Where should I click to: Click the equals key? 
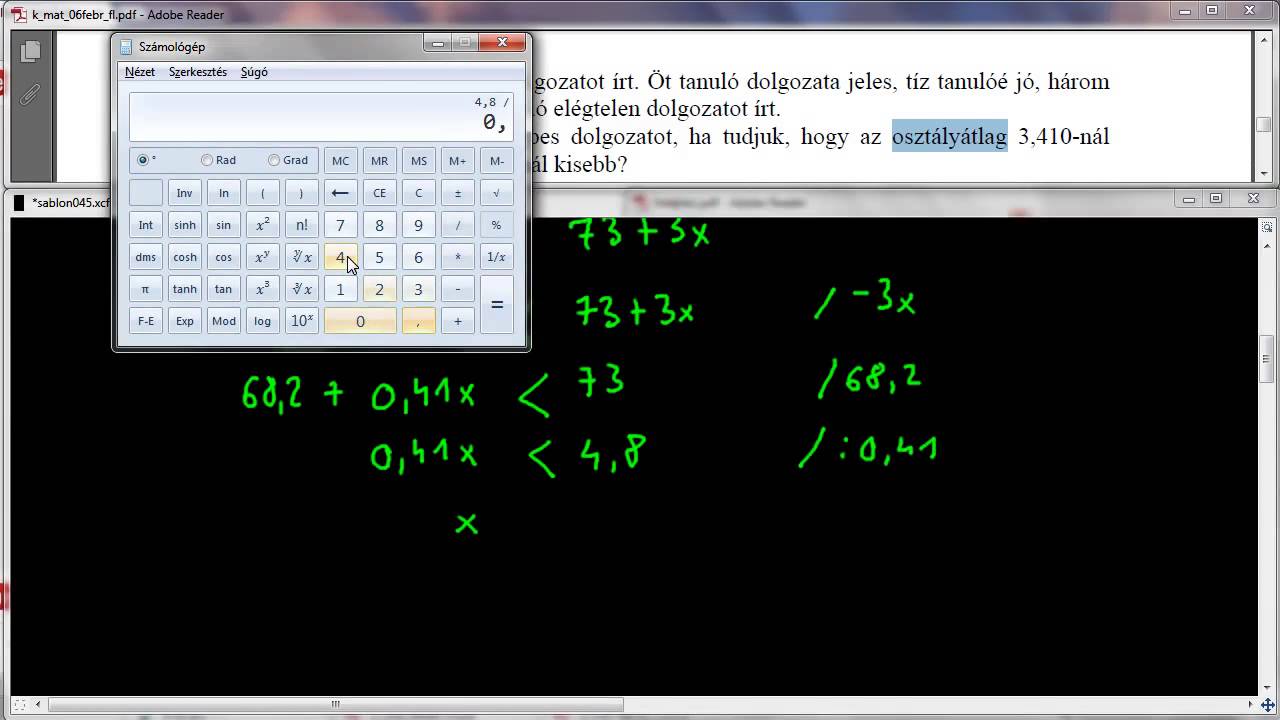(x=497, y=305)
